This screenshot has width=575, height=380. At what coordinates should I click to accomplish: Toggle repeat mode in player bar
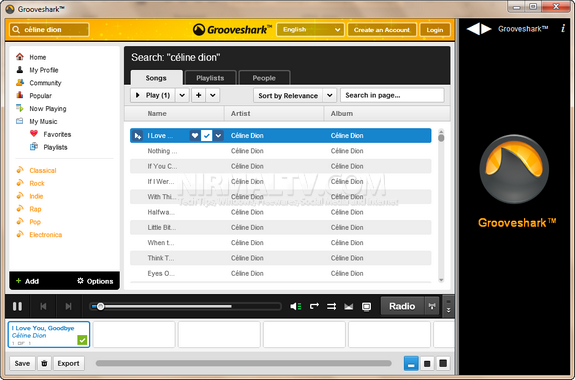pyautogui.click(x=314, y=306)
